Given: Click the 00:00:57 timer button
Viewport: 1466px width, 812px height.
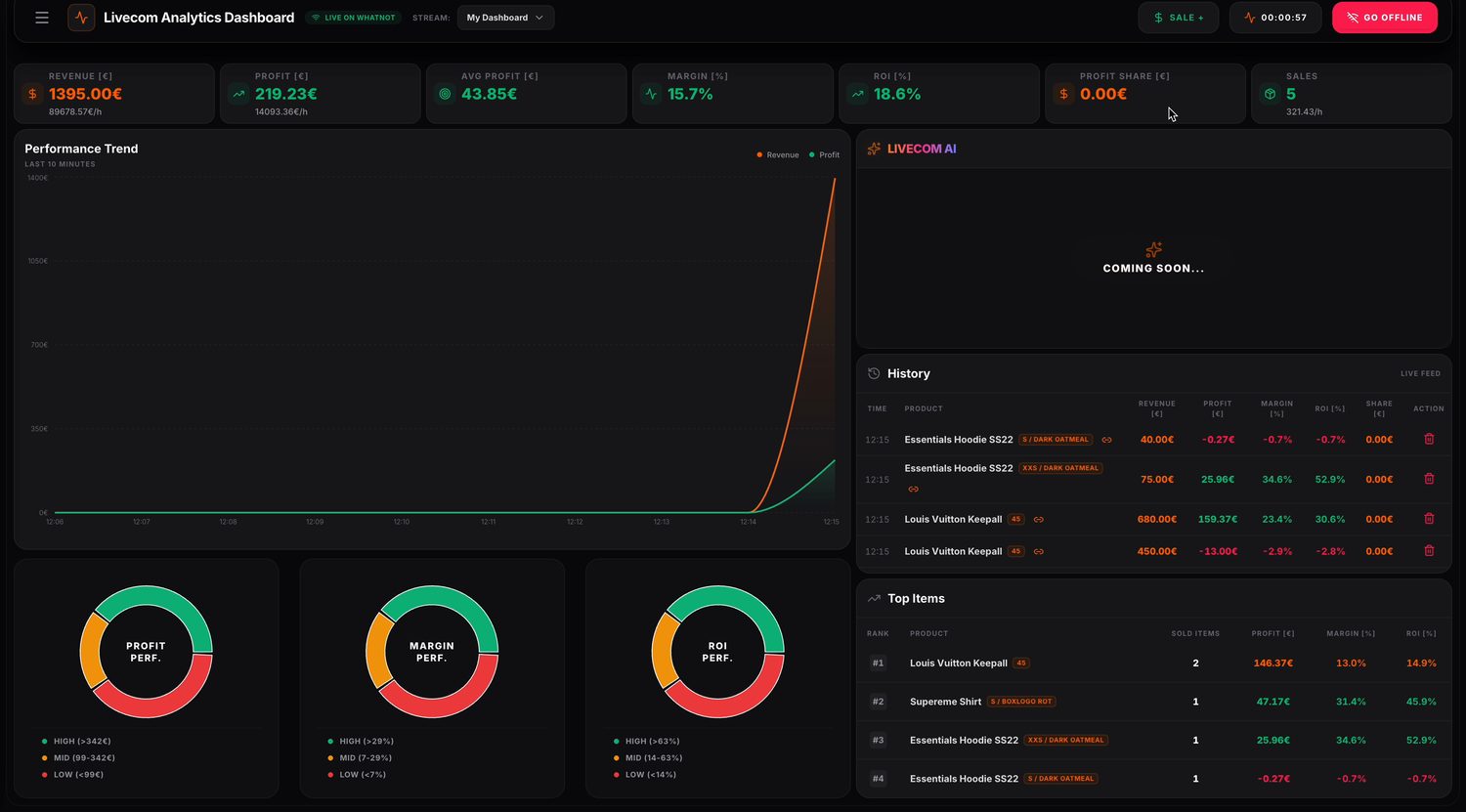Looking at the screenshot, I should [x=1275, y=18].
